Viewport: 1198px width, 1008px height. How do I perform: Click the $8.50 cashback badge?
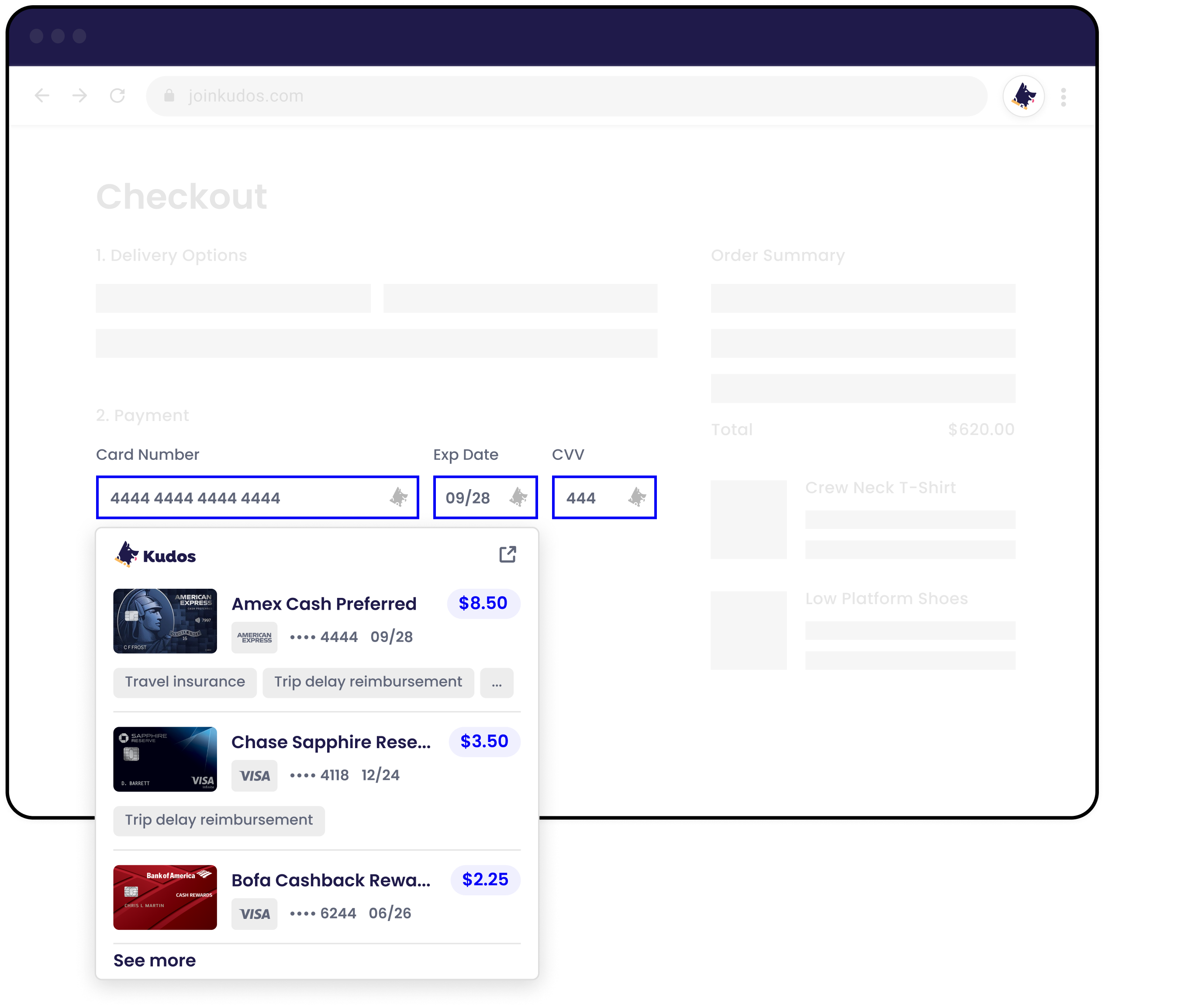(x=483, y=603)
